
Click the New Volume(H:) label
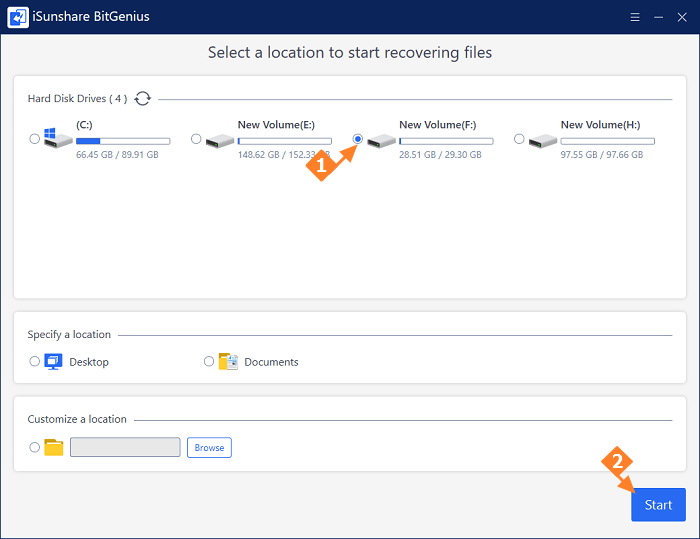[600, 125]
